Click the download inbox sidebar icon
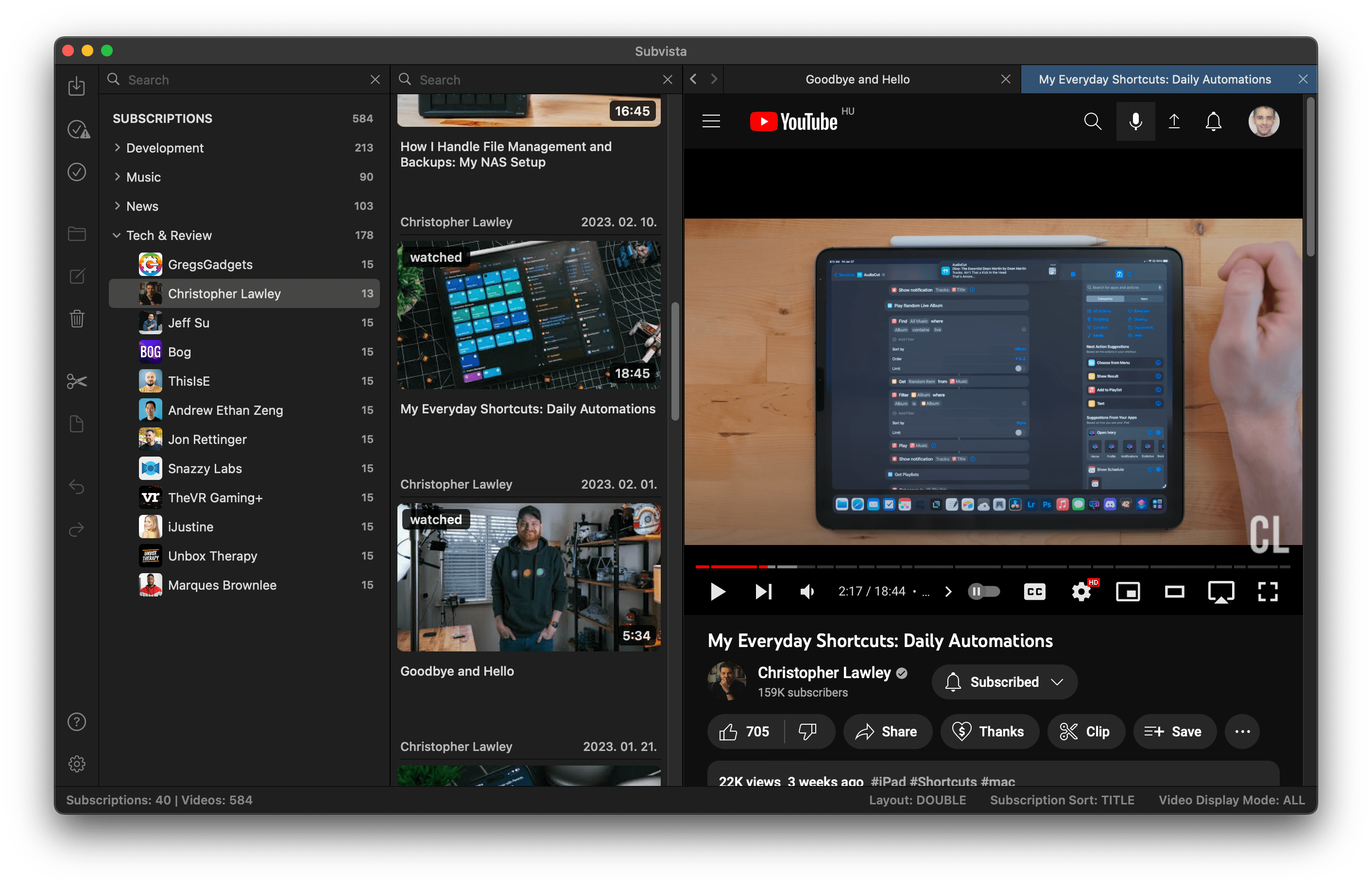1372x886 pixels. click(x=76, y=86)
